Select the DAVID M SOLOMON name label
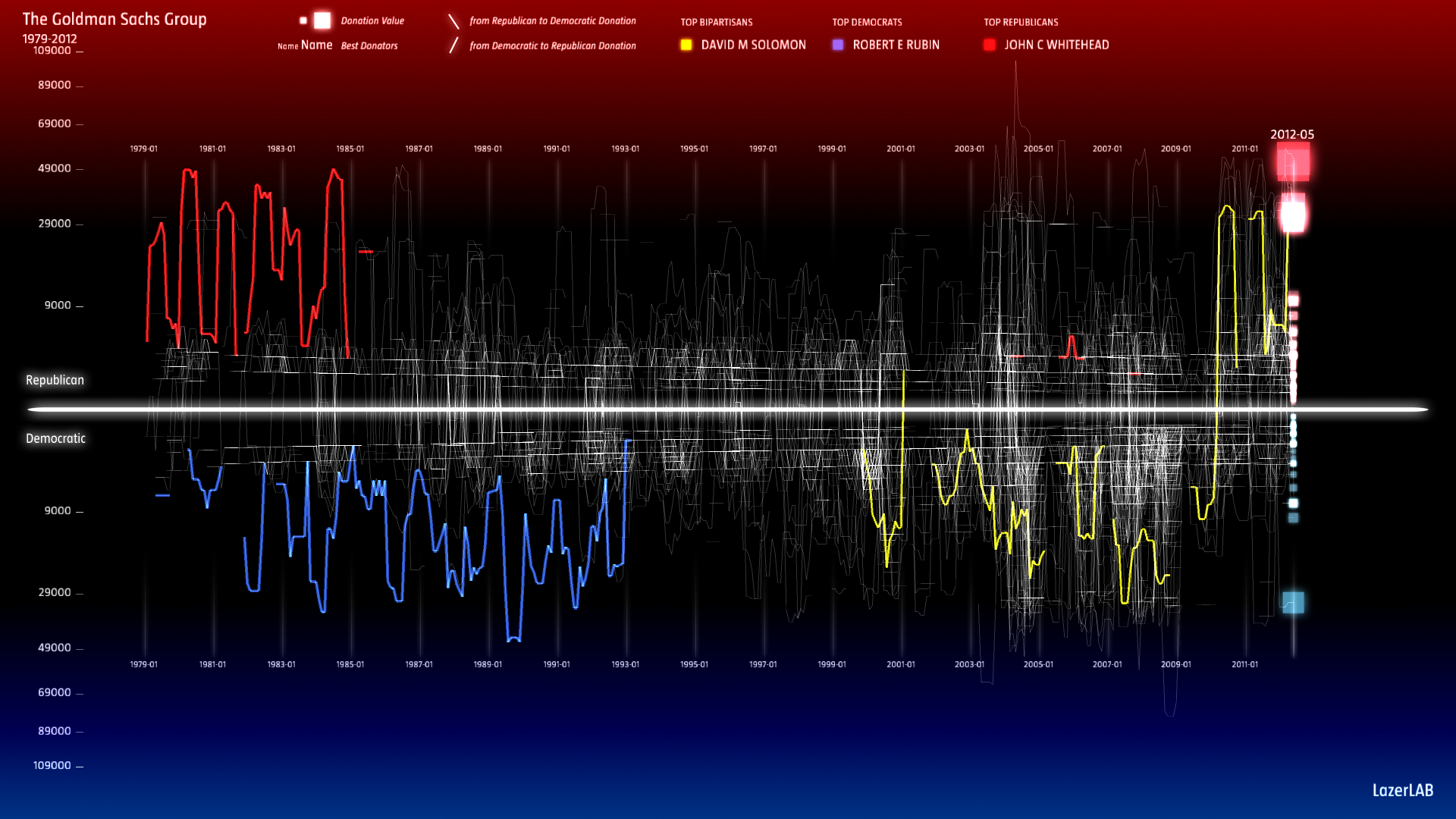 (x=753, y=45)
